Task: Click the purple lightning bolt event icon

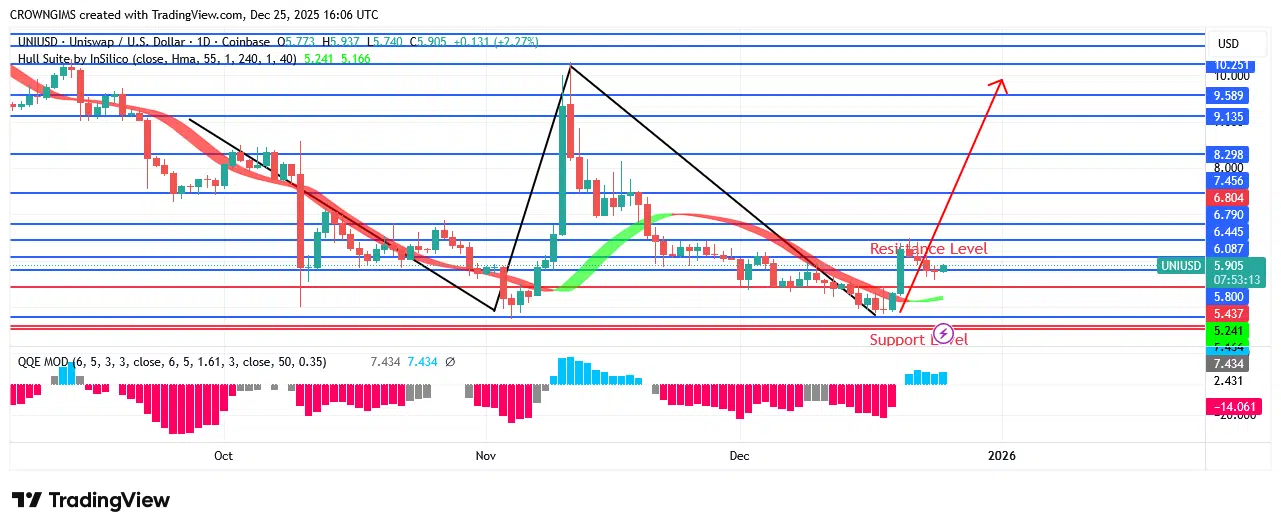Action: (x=943, y=332)
